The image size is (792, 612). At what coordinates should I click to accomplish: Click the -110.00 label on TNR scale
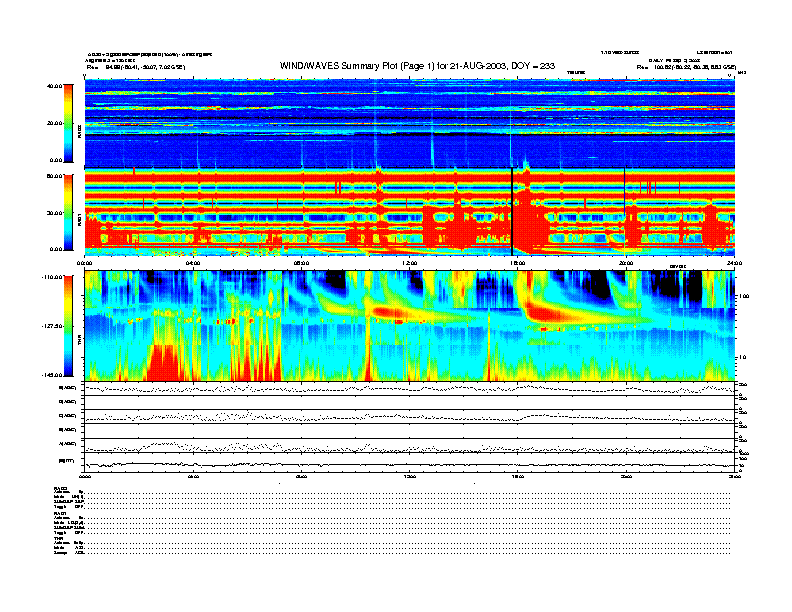52,277
